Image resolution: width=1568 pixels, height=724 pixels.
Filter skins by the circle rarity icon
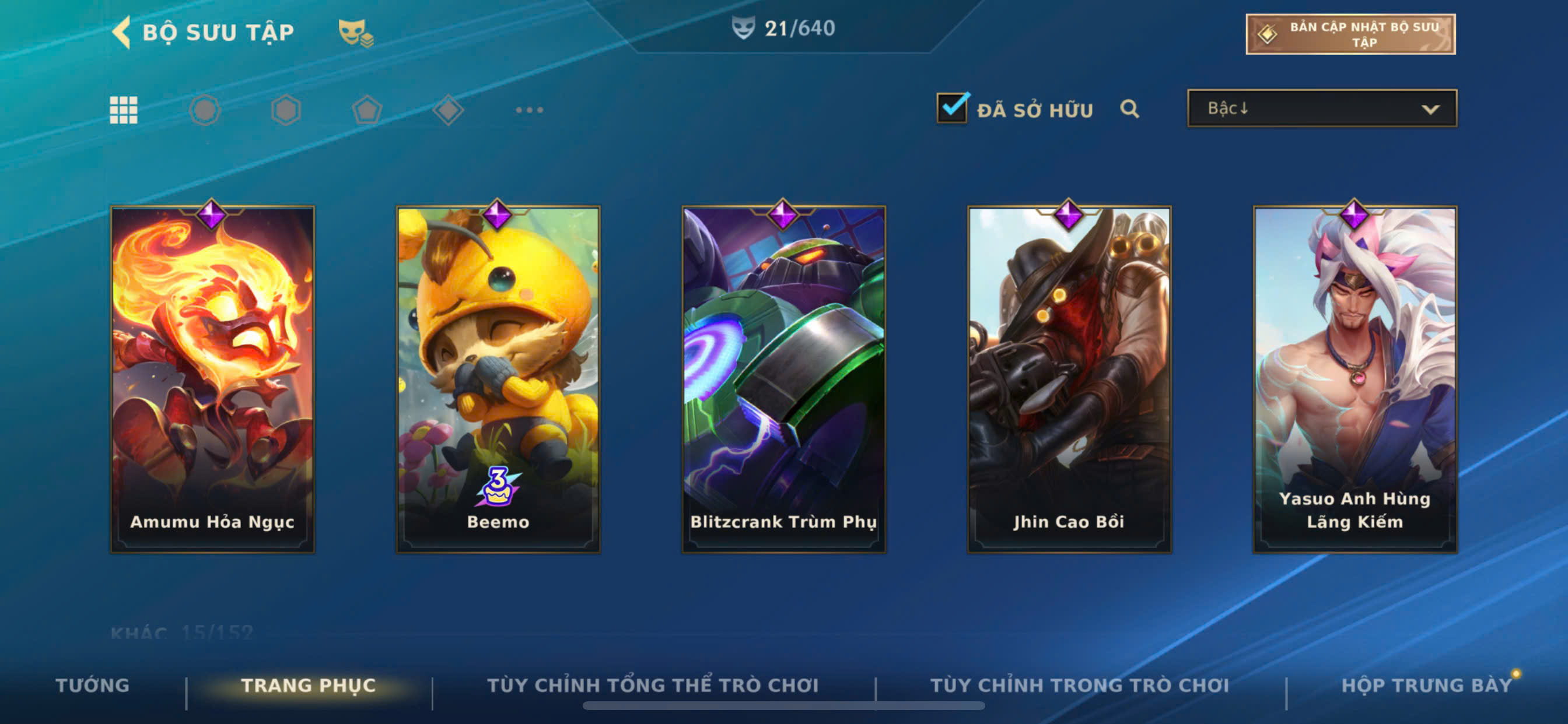tap(205, 110)
